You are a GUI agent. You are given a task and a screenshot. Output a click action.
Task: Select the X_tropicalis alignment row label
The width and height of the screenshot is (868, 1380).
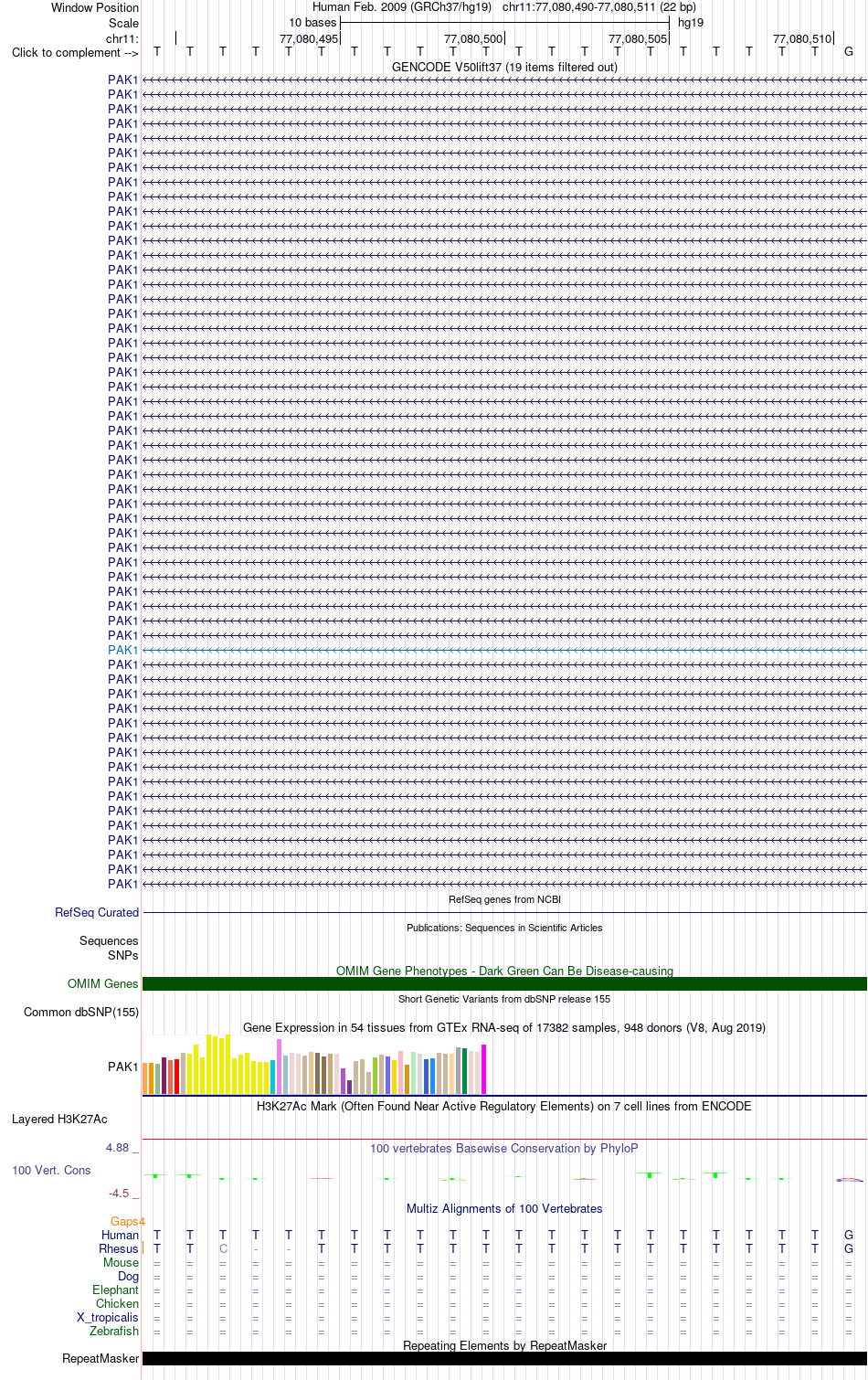(x=108, y=1317)
